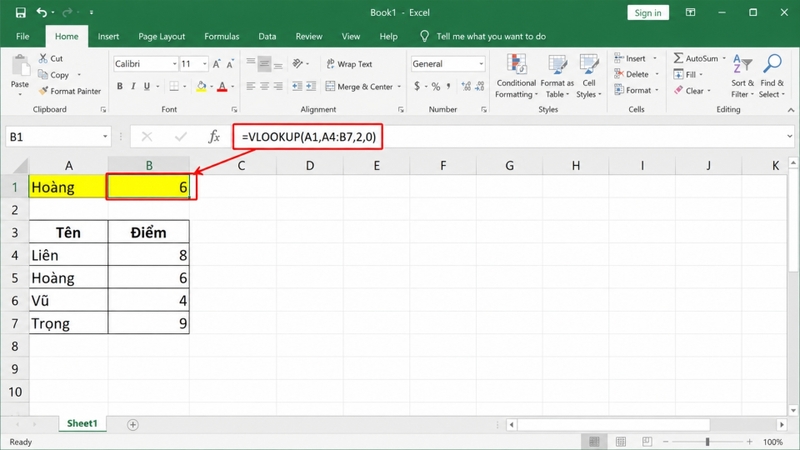This screenshot has height=450, width=800.
Task: Open Conditional Formatting
Action: tap(516, 76)
